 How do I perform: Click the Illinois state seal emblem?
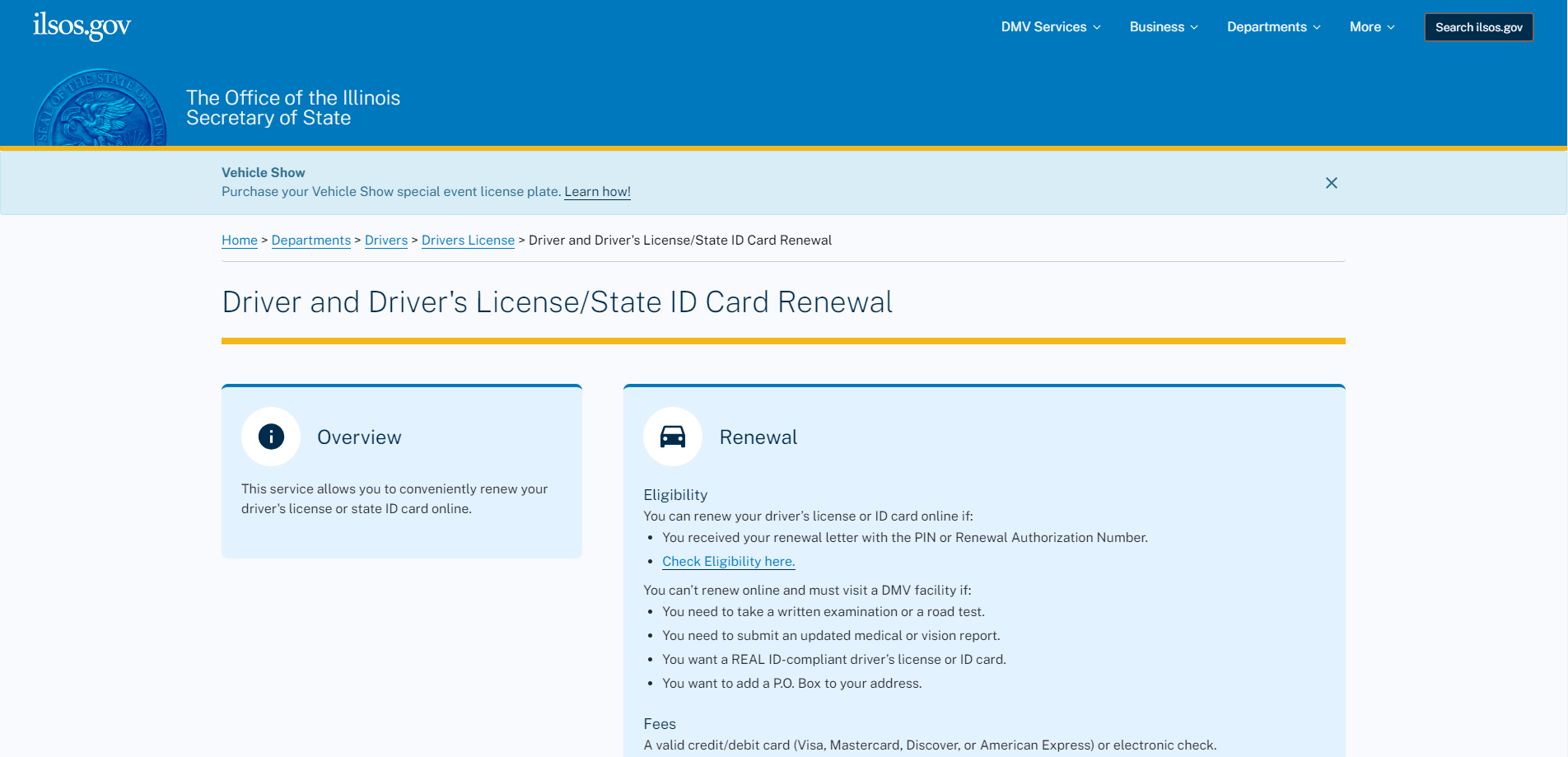pyautogui.click(x=100, y=110)
